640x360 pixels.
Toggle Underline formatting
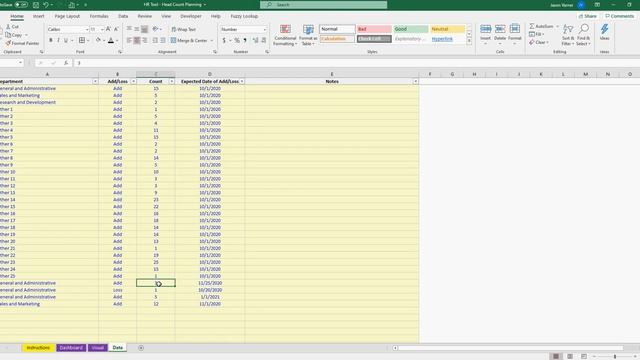point(66,40)
